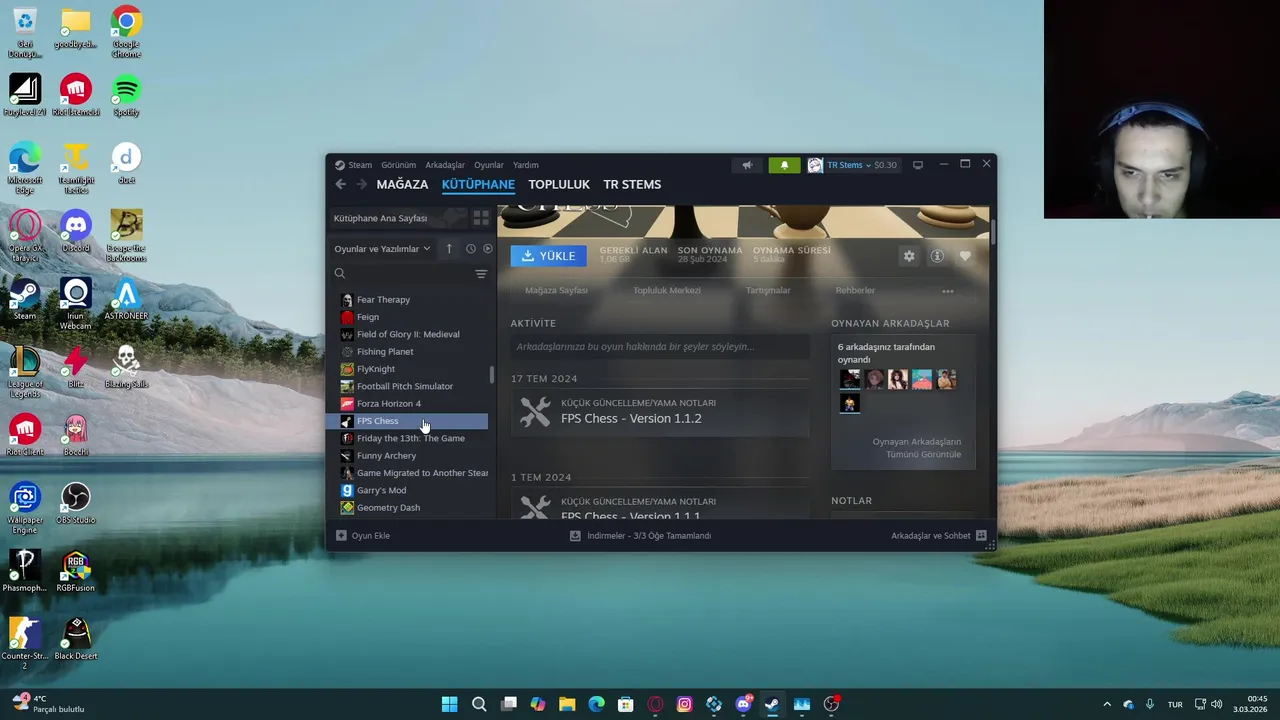Switch to library grid view icon
The height and width of the screenshot is (720, 1280).
pyautogui.click(x=481, y=218)
